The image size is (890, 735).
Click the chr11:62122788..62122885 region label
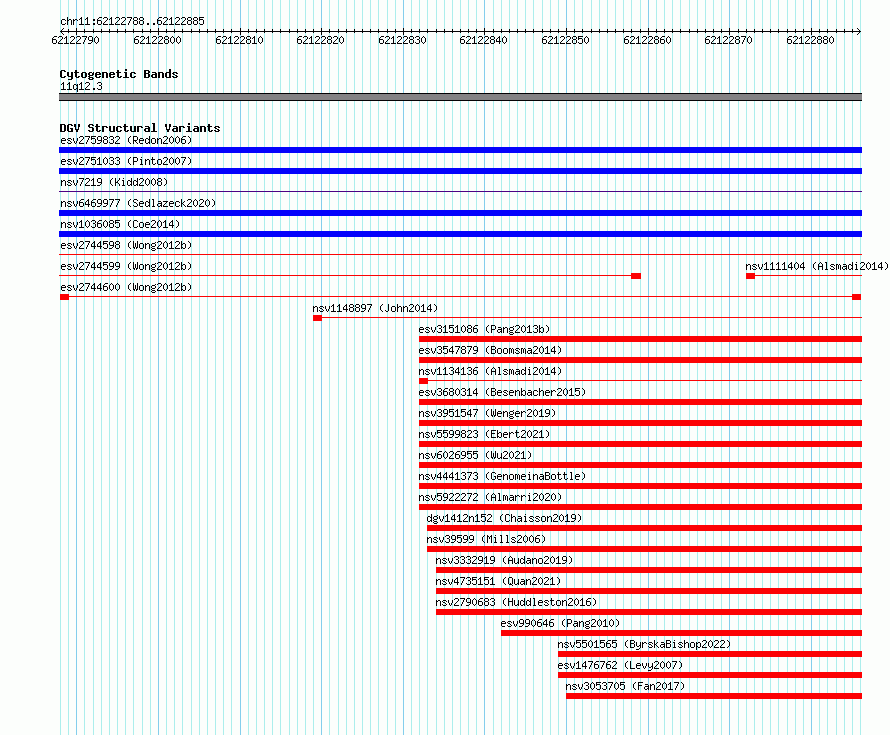click(132, 21)
